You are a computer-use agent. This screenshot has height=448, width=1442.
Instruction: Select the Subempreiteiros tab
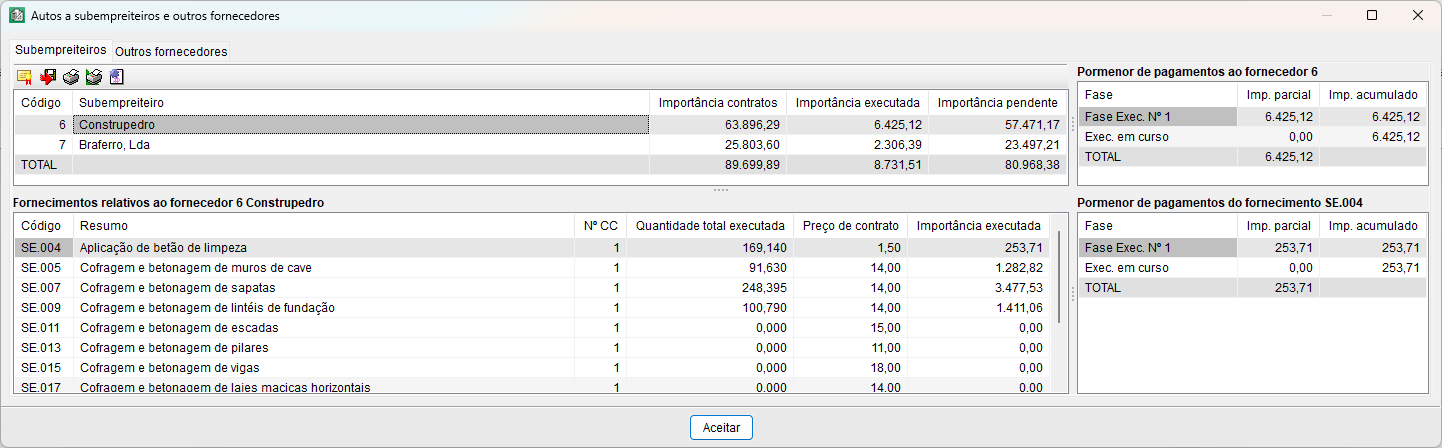[60, 49]
